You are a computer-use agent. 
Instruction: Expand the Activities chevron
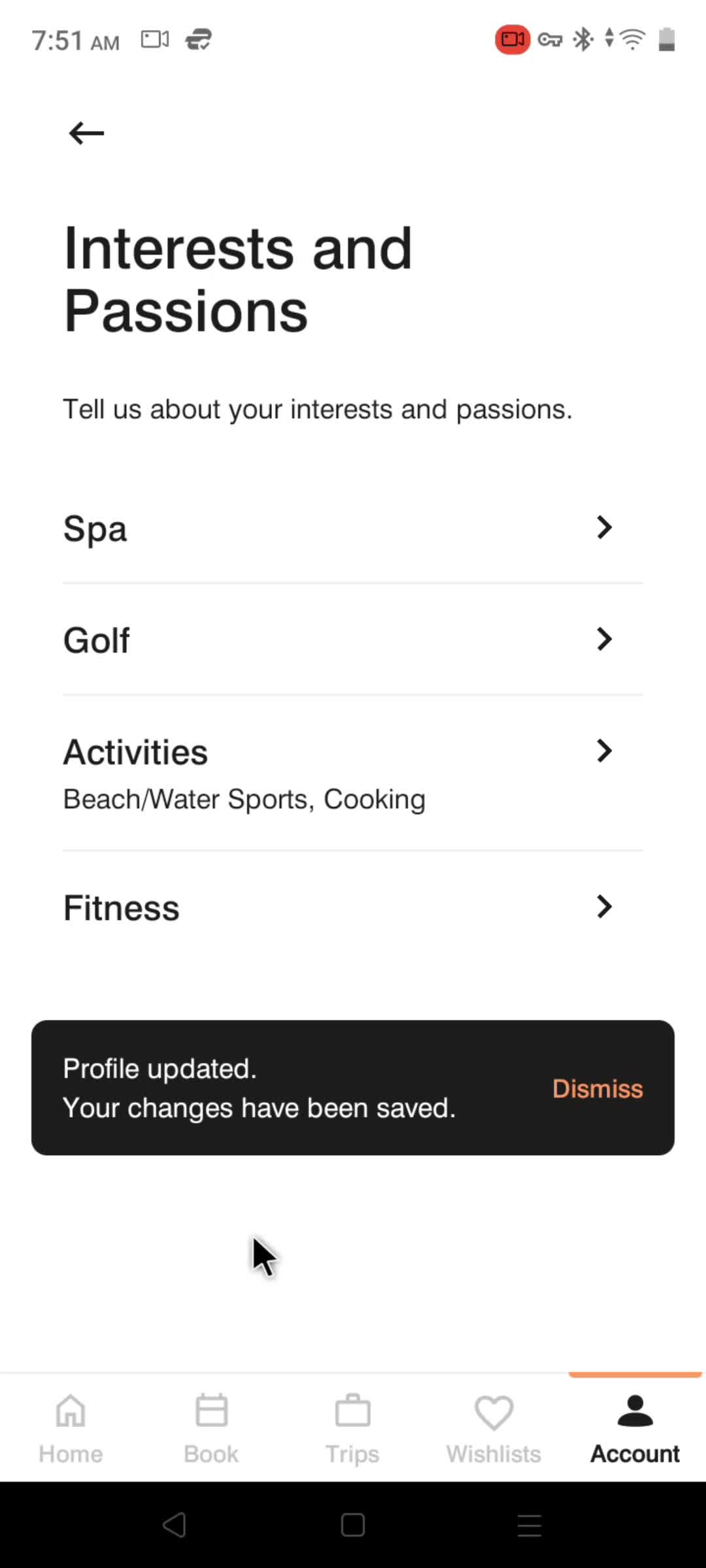(x=605, y=751)
